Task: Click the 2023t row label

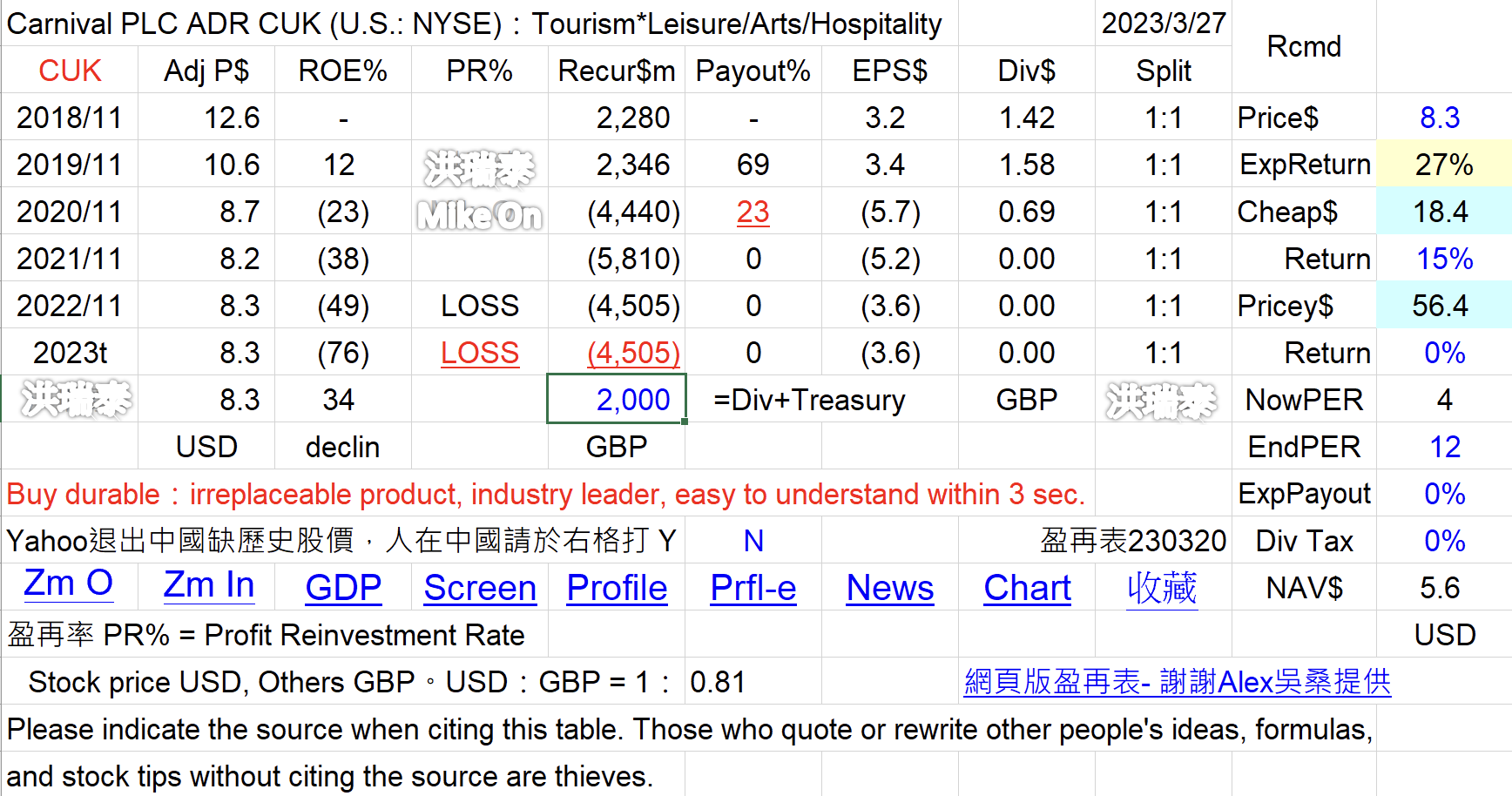Action: point(70,353)
